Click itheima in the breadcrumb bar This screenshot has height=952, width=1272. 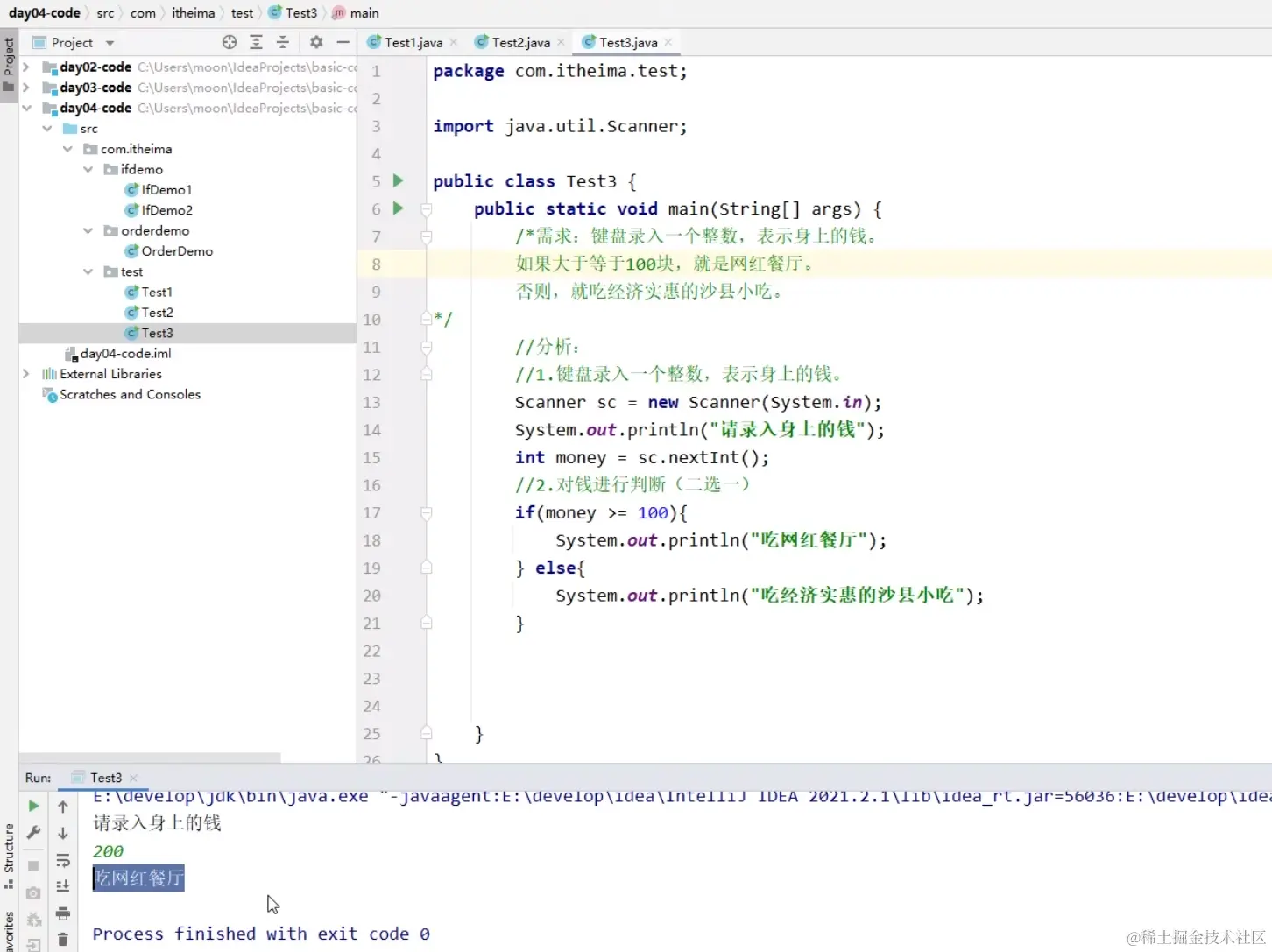(194, 12)
